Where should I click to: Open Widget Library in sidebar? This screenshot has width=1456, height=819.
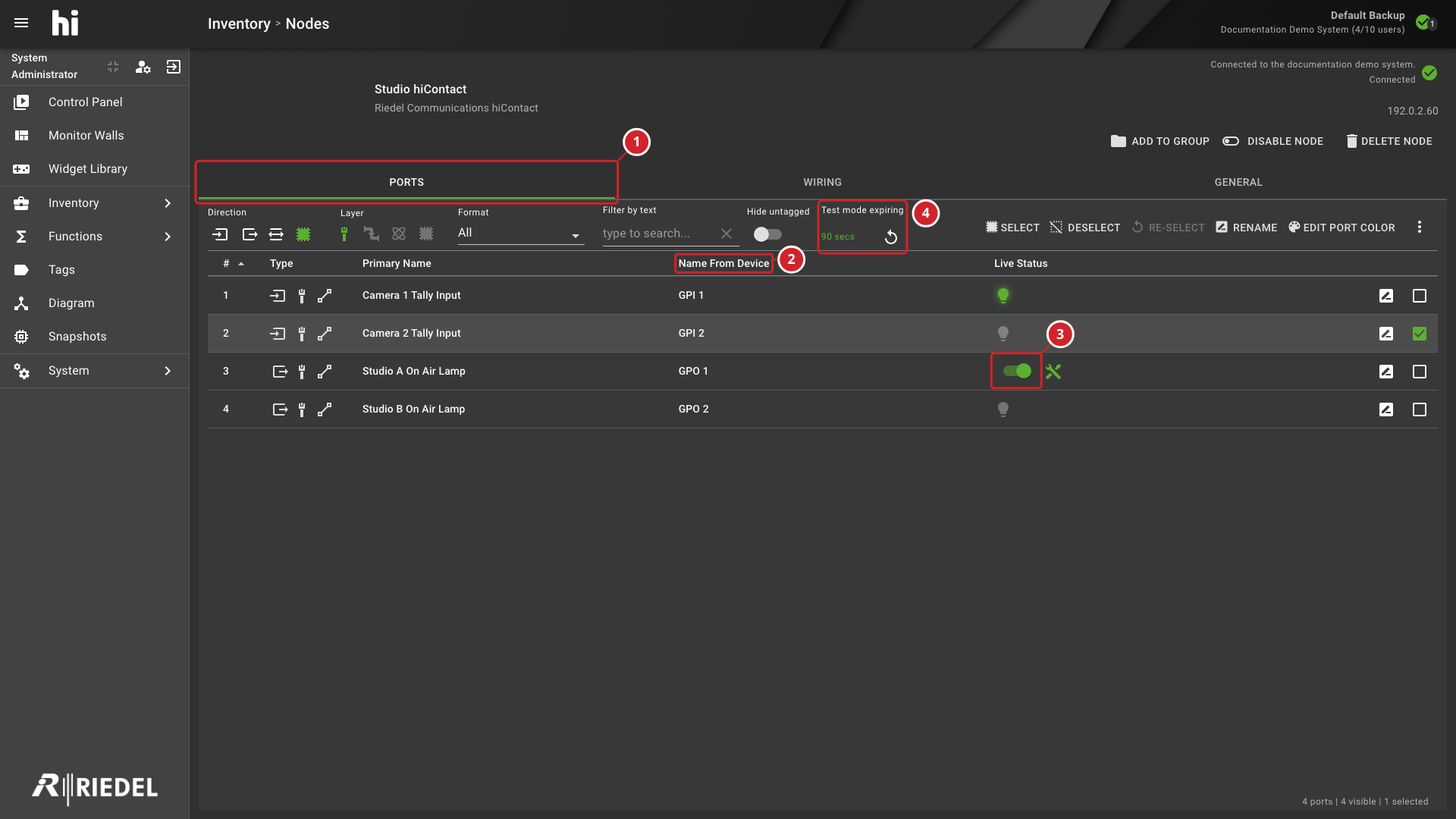pyautogui.click(x=94, y=168)
